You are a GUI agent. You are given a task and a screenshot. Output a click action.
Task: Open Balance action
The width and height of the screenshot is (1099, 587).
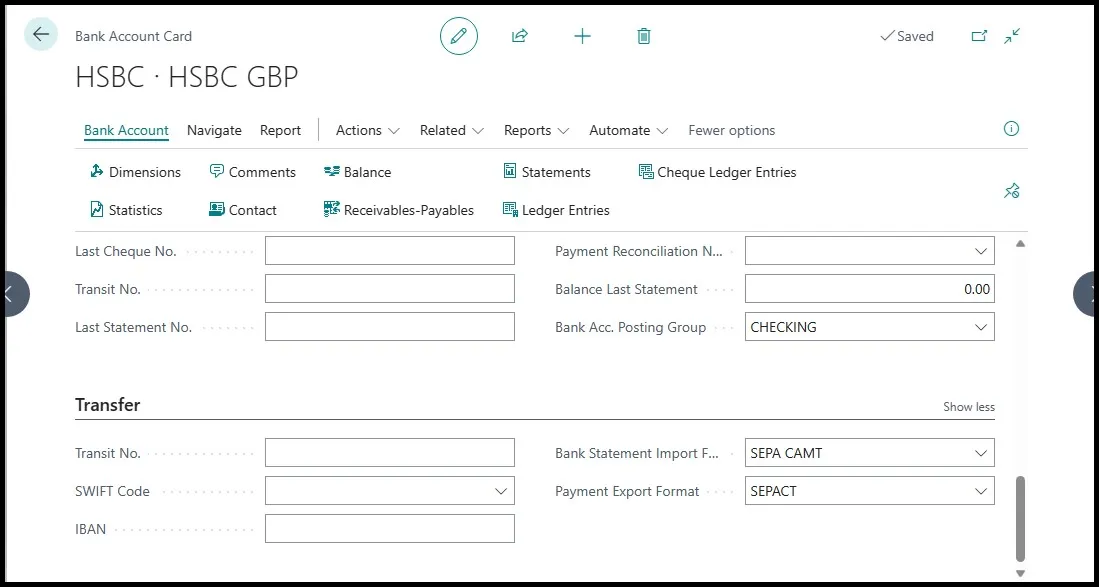click(x=357, y=172)
